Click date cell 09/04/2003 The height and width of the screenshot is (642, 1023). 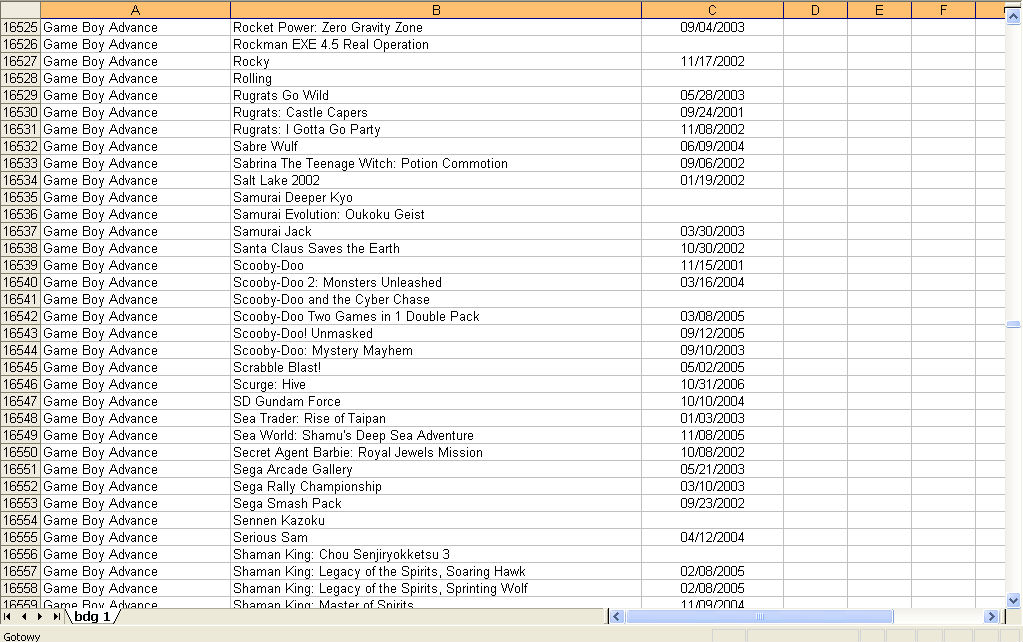(712, 27)
